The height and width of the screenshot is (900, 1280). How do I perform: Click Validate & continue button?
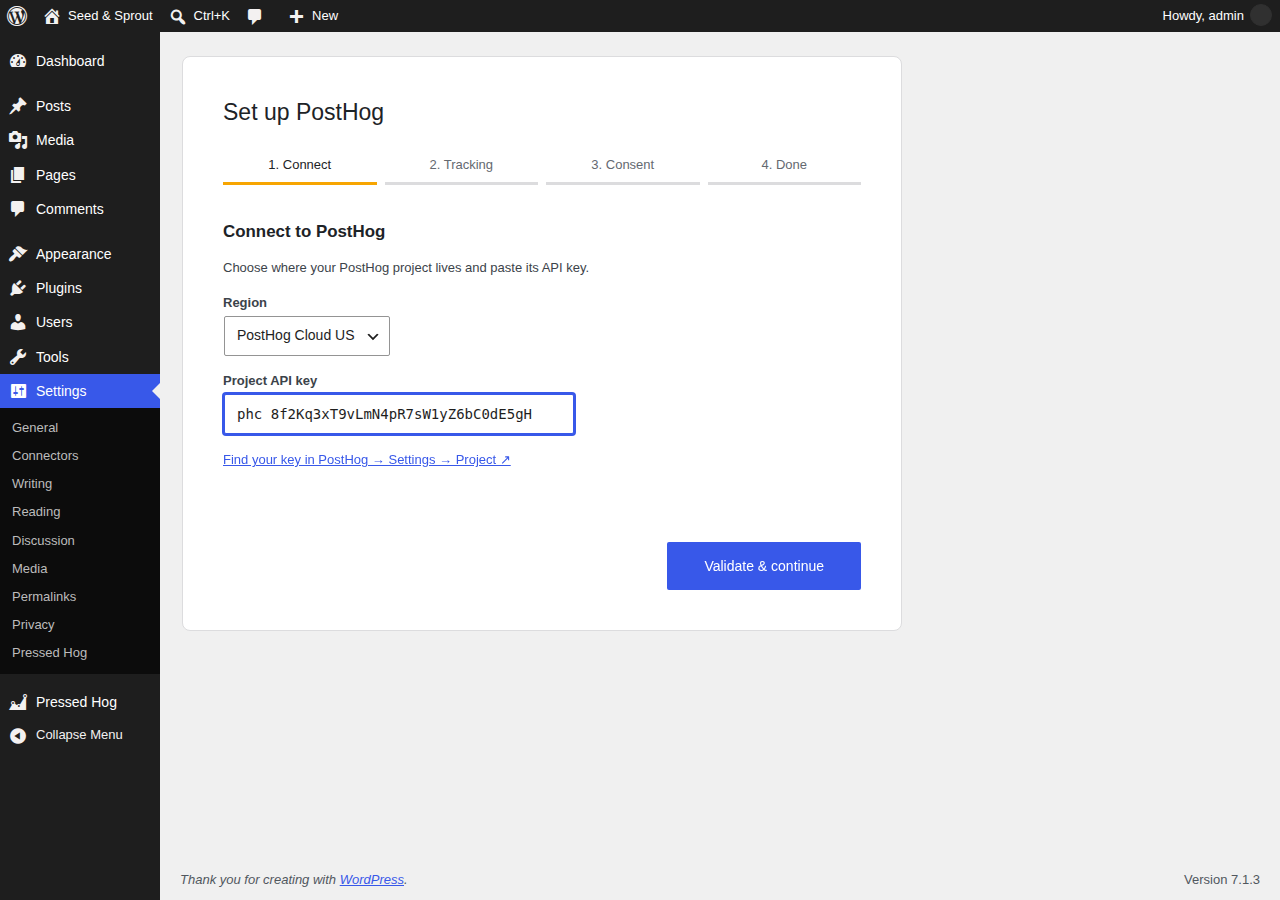764,566
